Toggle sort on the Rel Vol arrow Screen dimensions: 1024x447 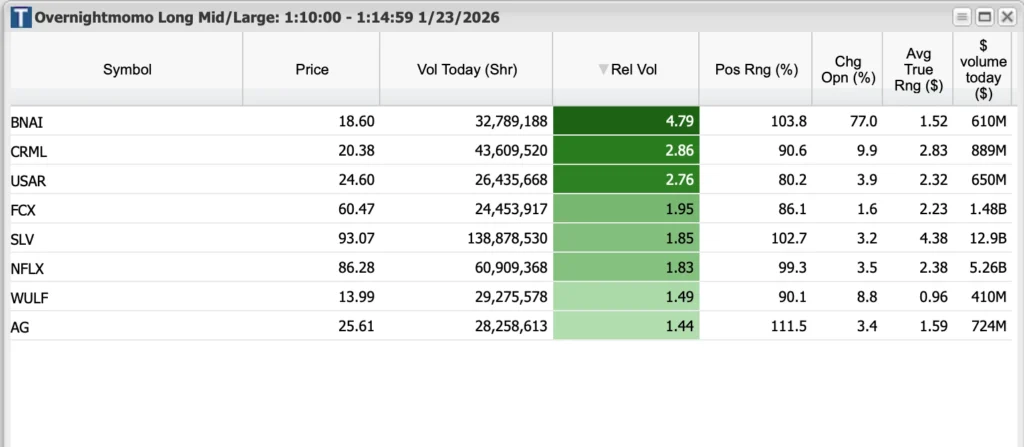(603, 69)
